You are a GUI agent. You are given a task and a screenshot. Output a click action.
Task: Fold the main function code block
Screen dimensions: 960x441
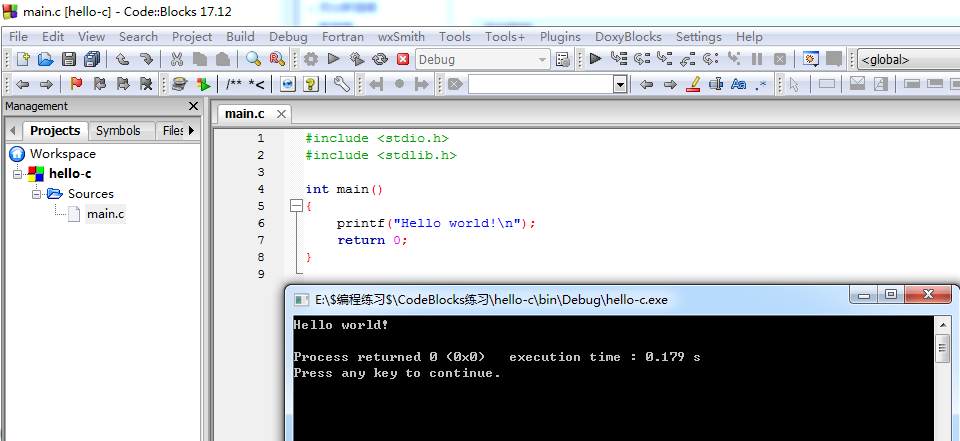tap(296, 206)
